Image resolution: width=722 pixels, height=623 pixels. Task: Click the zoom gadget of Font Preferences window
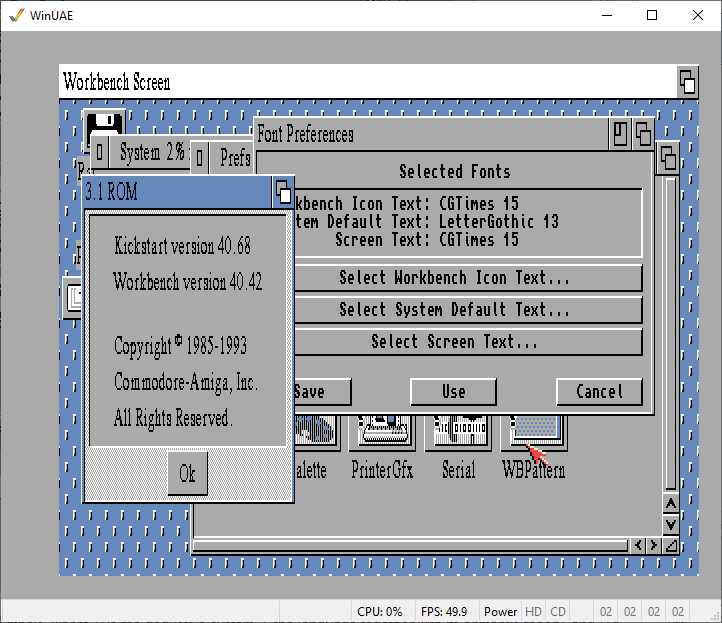[x=620, y=134]
